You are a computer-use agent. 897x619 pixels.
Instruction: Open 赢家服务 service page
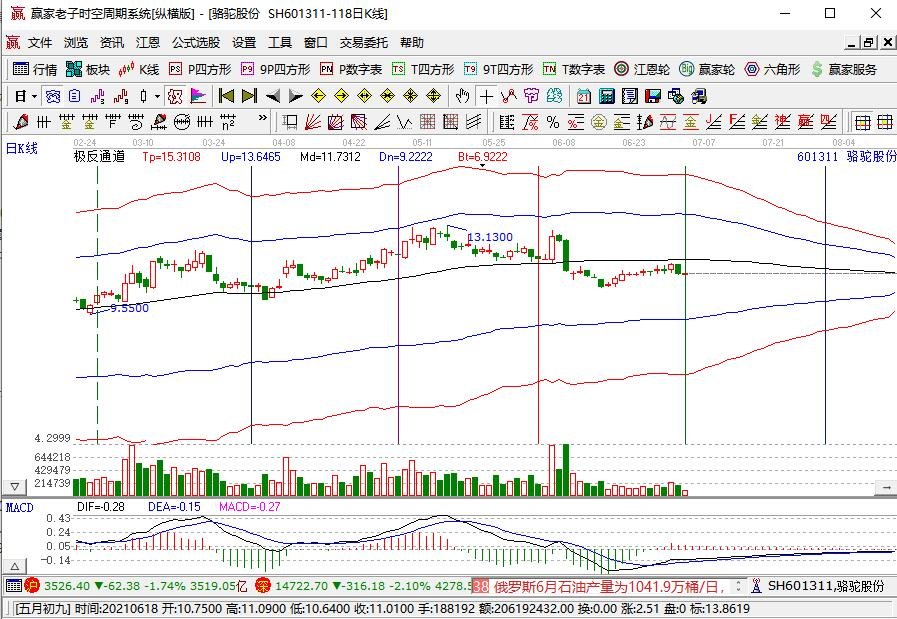click(844, 69)
